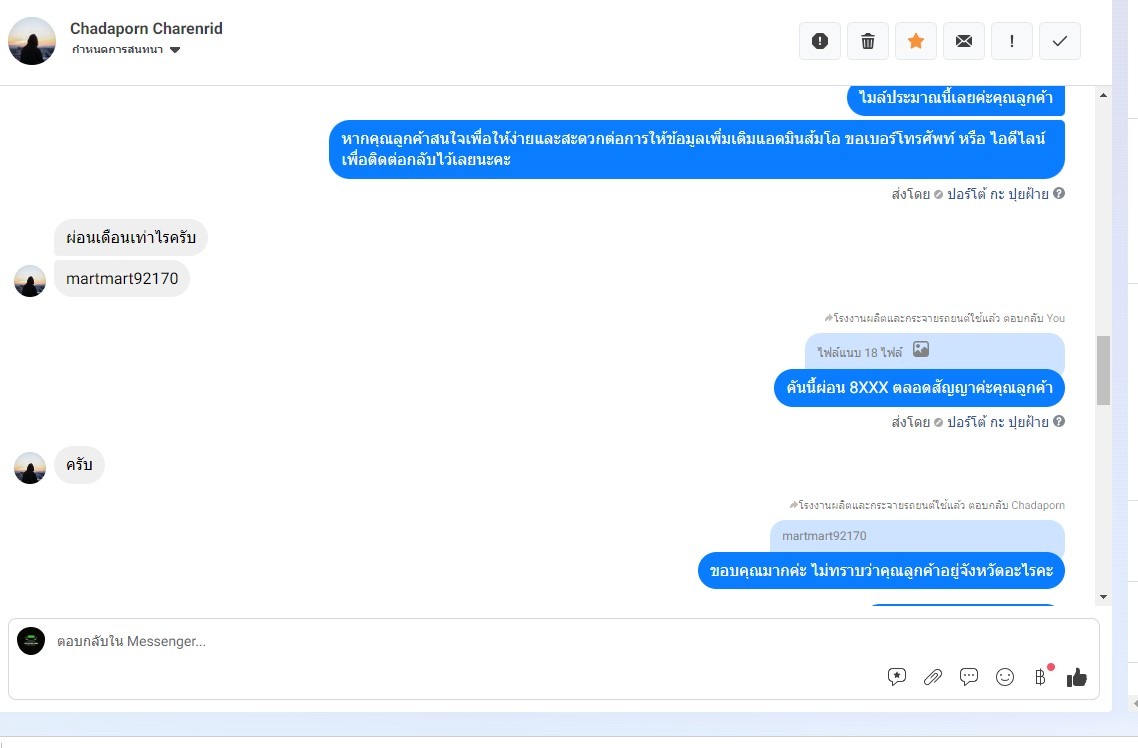This screenshot has width=1138, height=748.
Task: Delete conversation with trash icon
Action: click(867, 41)
